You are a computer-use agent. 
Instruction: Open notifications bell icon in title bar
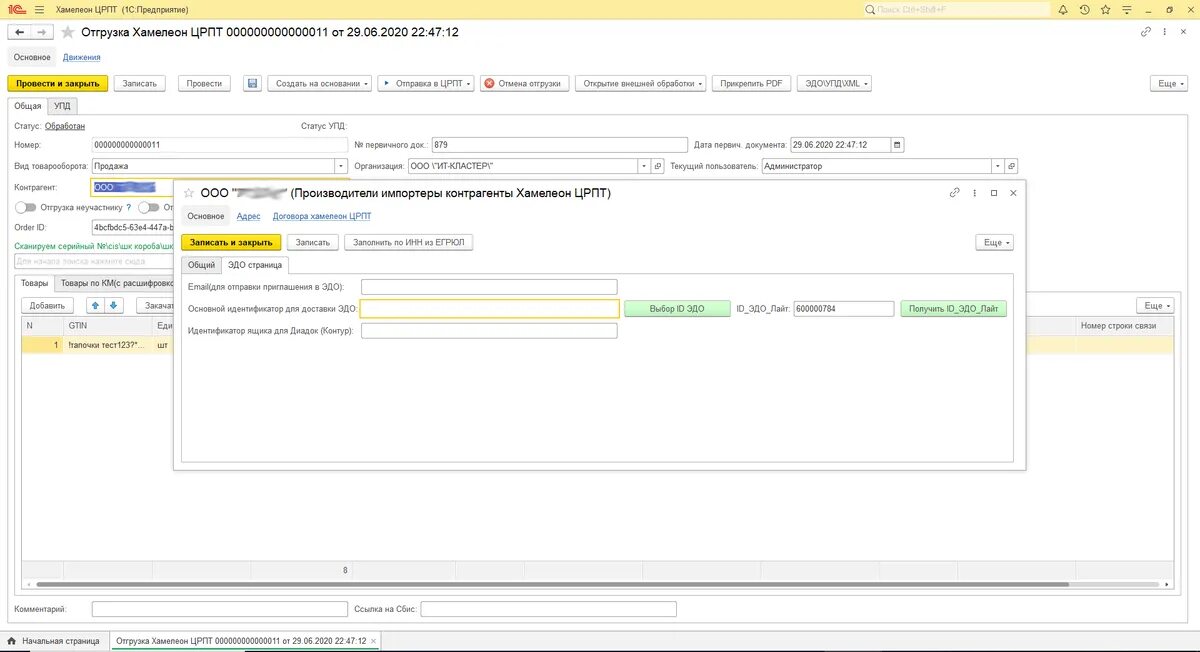click(x=1065, y=9)
